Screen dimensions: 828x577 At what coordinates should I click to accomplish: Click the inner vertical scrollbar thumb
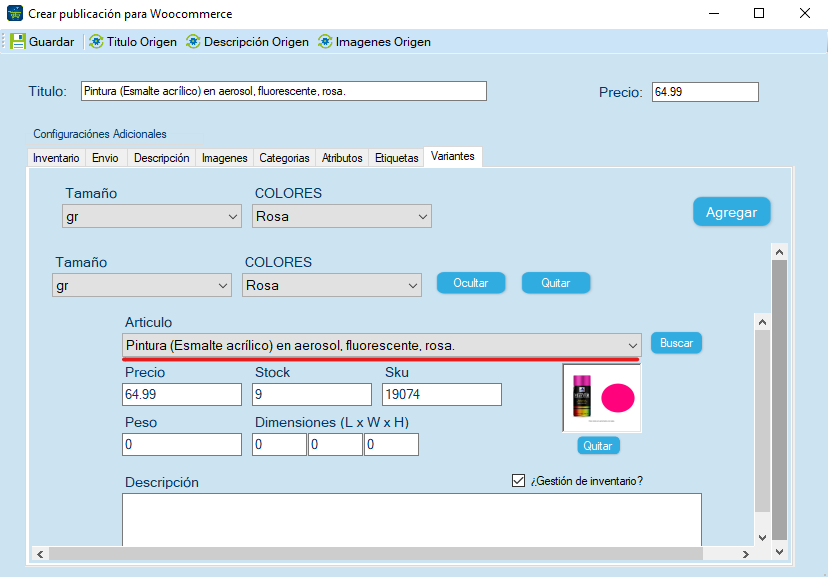click(762, 421)
